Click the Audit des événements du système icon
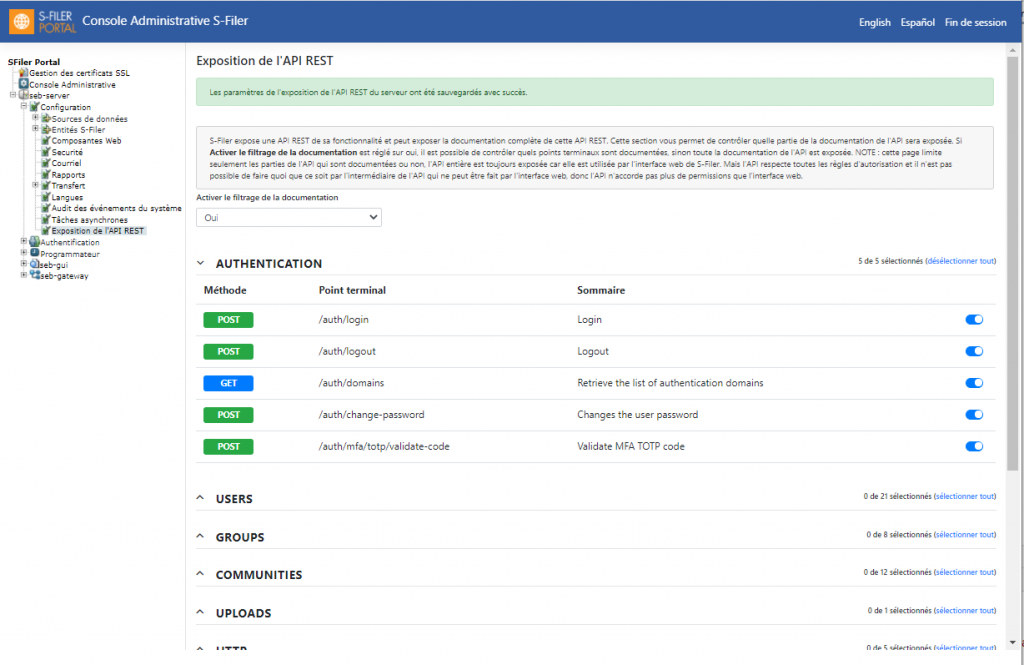This screenshot has height=665, width=1024. coord(46,208)
